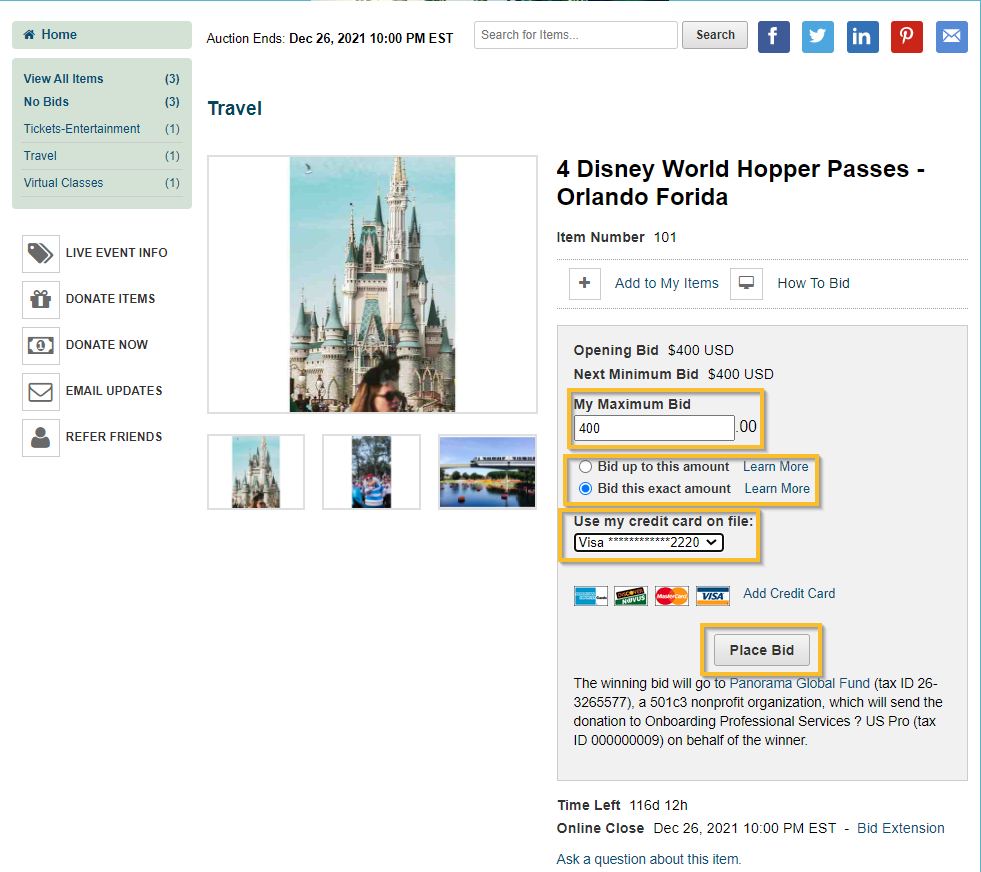Image resolution: width=981 pixels, height=872 pixels.
Task: Focus the Search for Items field
Action: [x=576, y=35]
